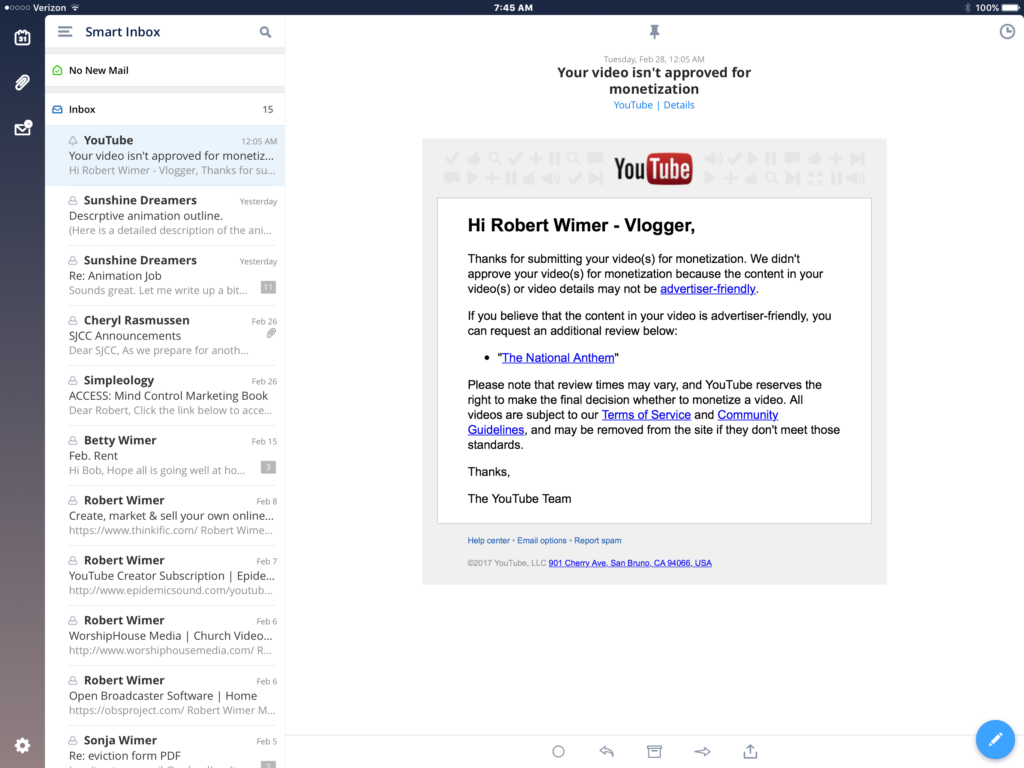Open Robert Wimer Open Broadcaster Software email
The height and width of the screenshot is (768, 1024).
click(165, 696)
